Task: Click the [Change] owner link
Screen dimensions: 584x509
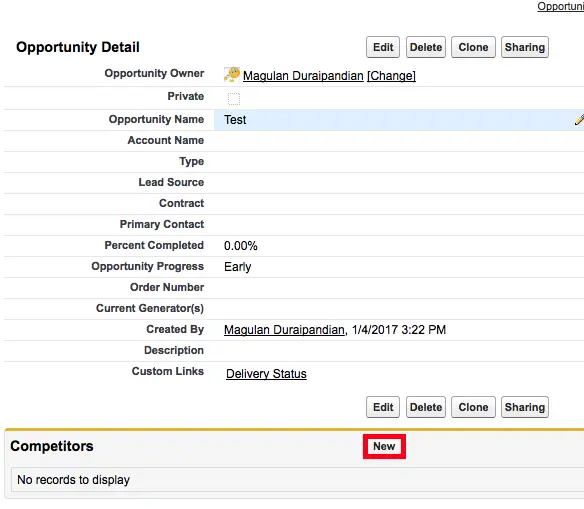Action: coord(391,76)
